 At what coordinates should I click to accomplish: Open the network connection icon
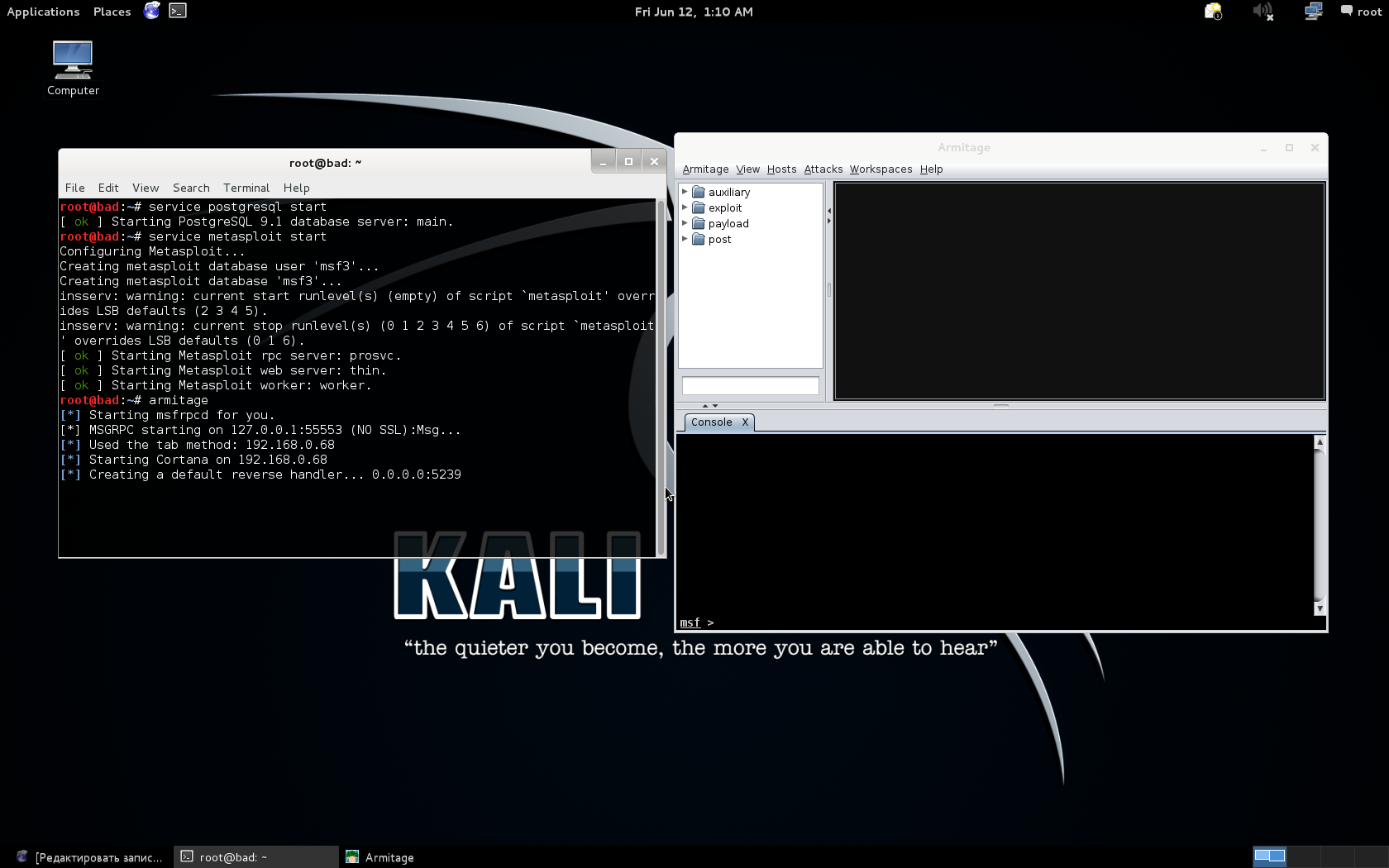coord(1313,11)
